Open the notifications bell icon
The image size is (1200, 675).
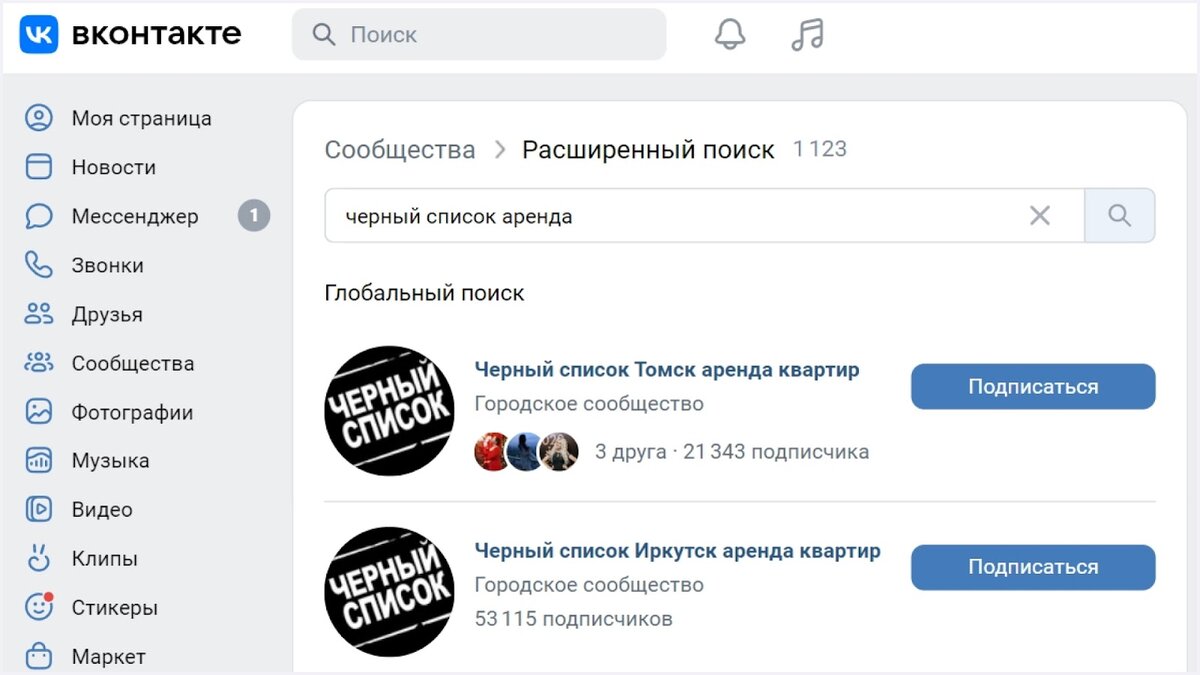click(730, 35)
